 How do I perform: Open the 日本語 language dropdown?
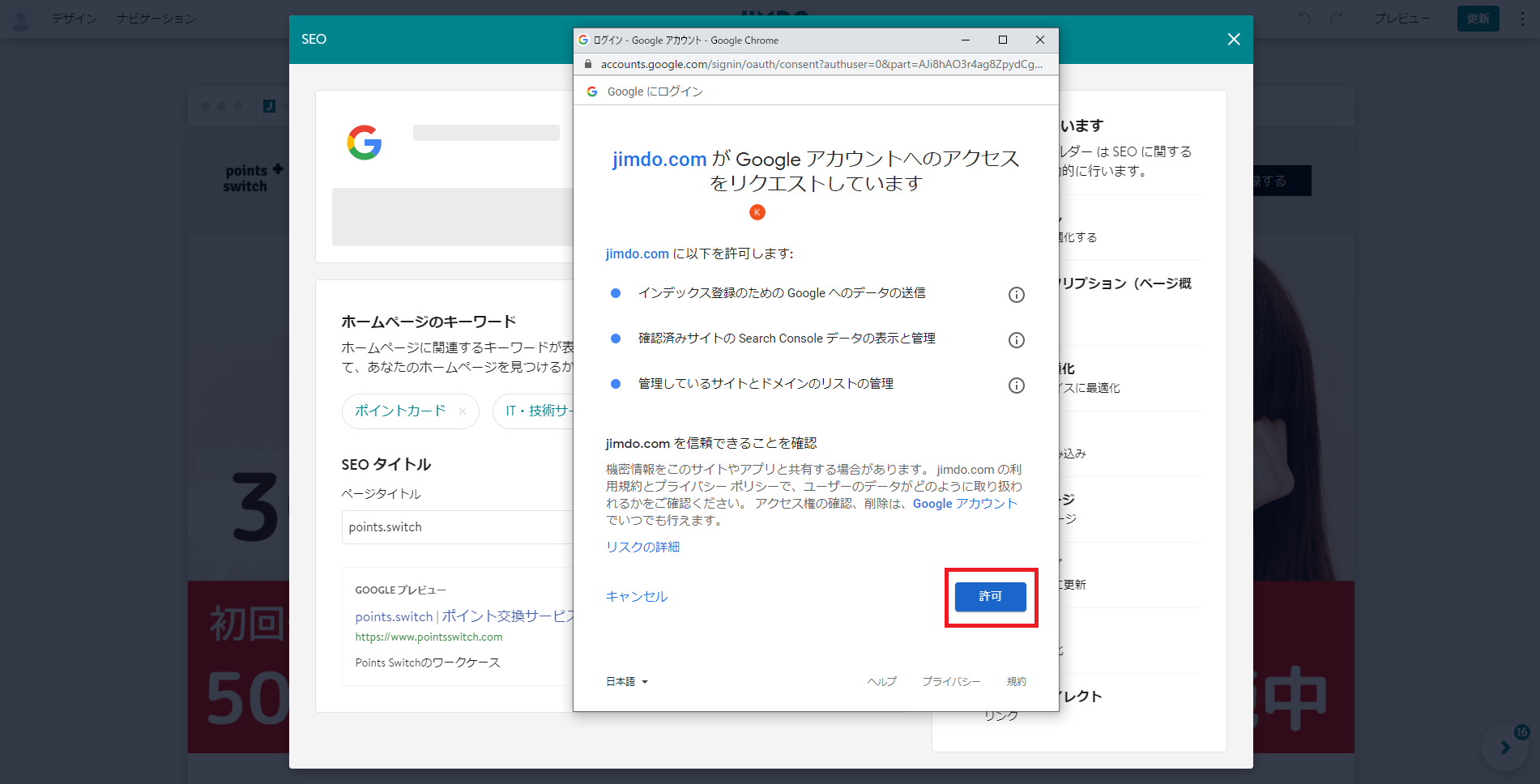(x=627, y=682)
